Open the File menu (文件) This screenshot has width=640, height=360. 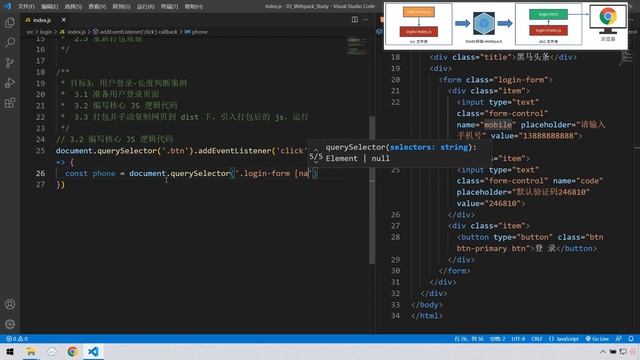tap(26, 7)
